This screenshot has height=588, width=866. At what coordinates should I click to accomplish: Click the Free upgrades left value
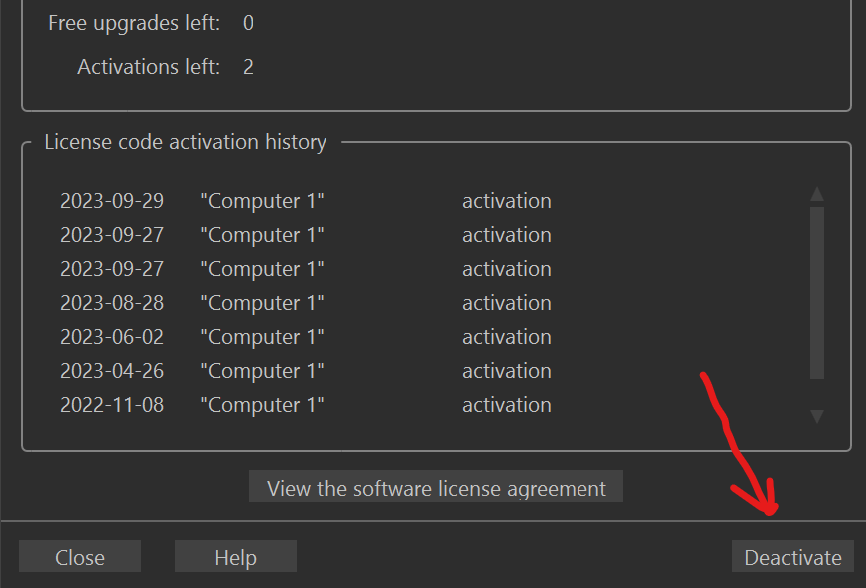point(248,22)
